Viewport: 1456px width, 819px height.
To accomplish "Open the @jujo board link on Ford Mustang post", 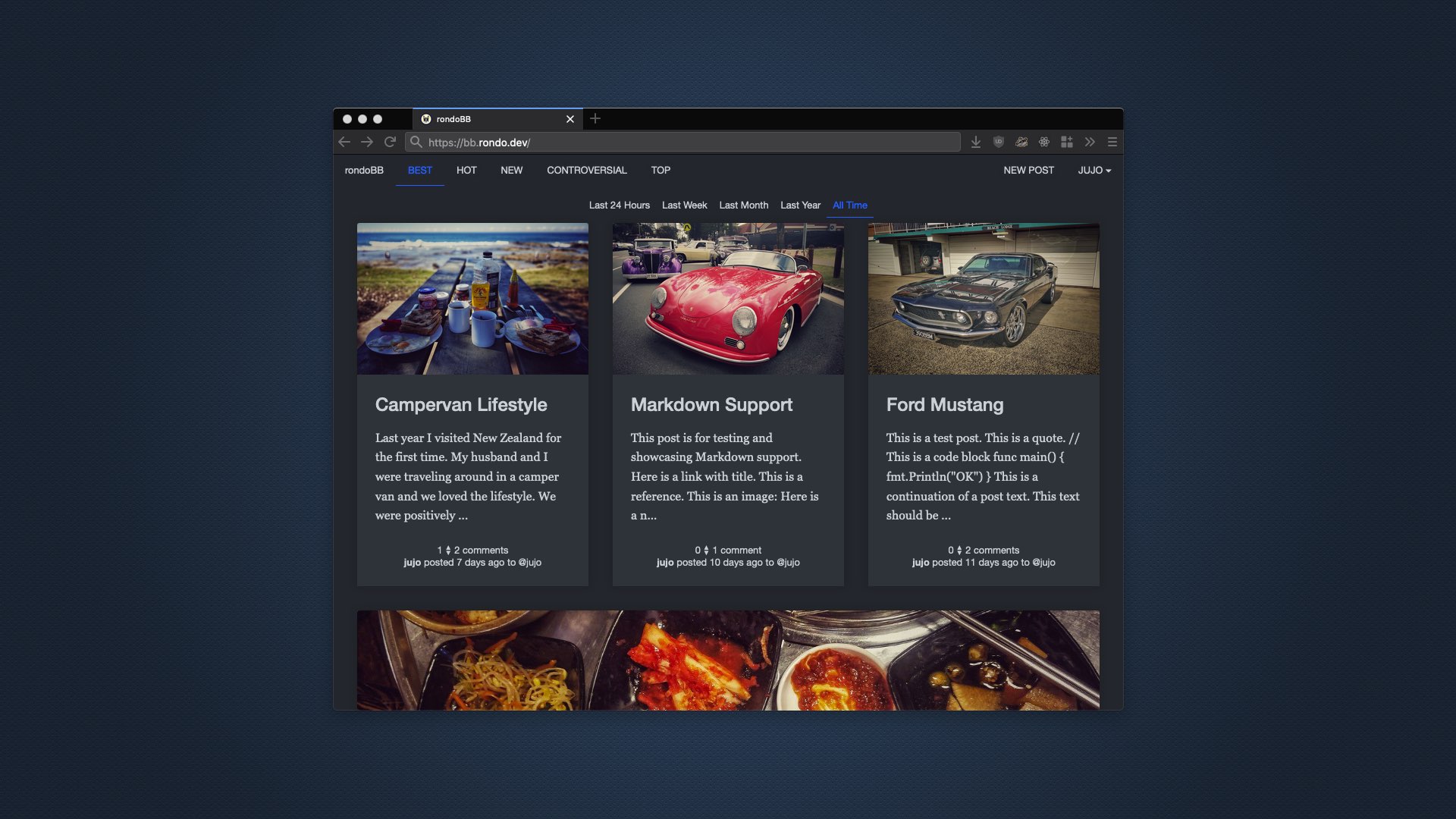I will pos(1043,562).
